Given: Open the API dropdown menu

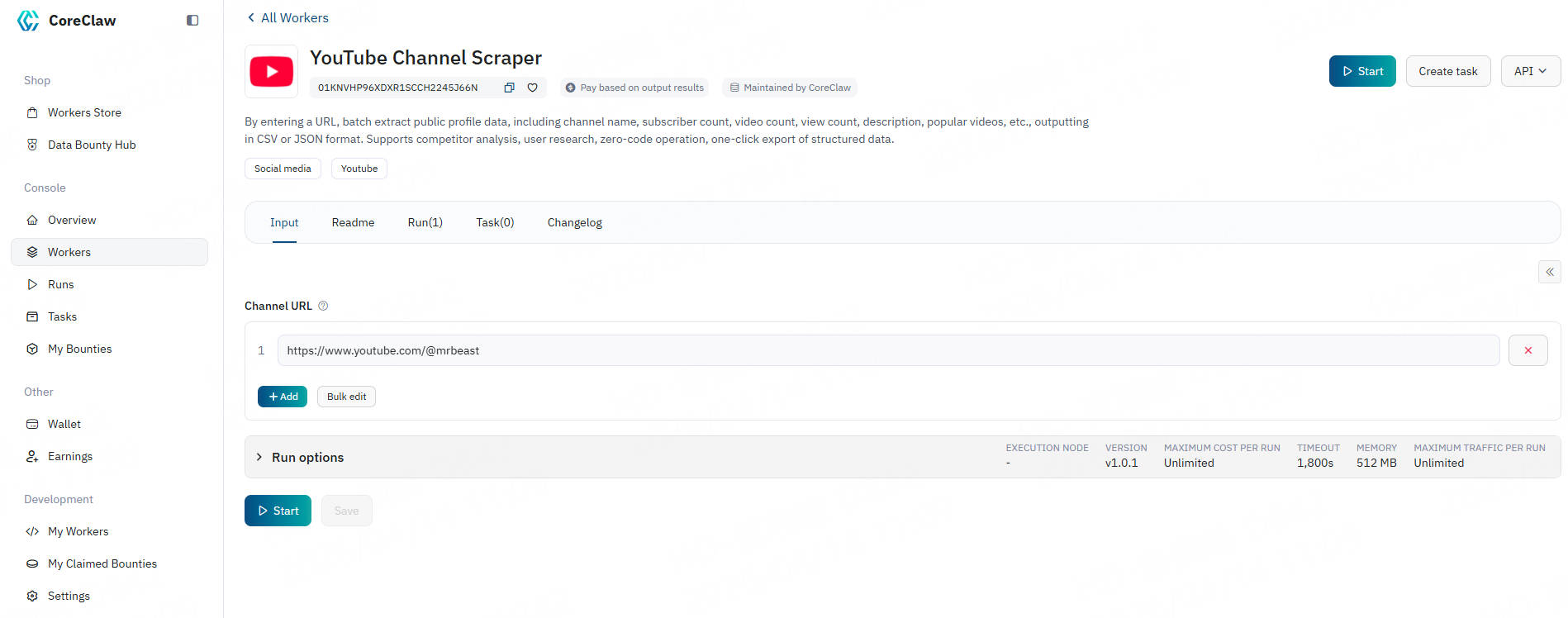Looking at the screenshot, I should pyautogui.click(x=1530, y=71).
